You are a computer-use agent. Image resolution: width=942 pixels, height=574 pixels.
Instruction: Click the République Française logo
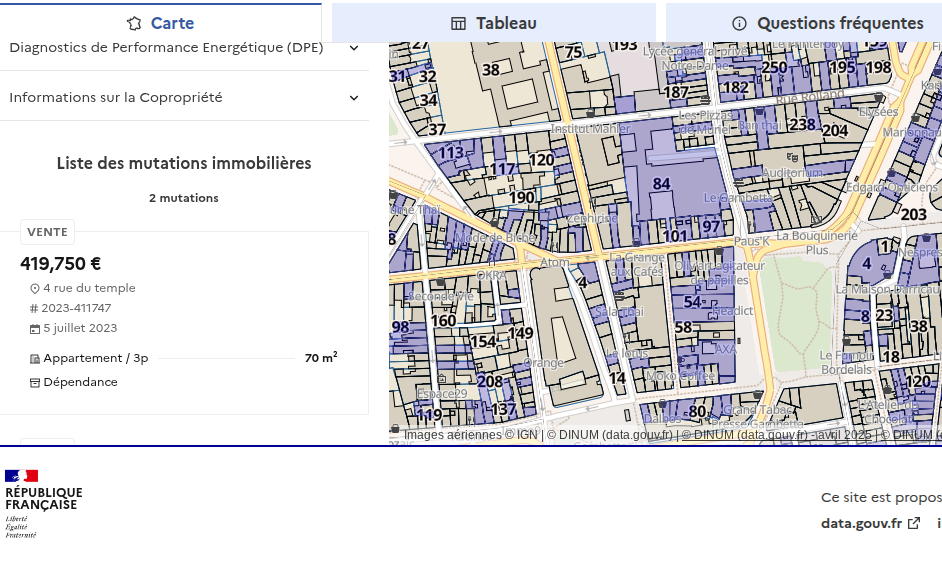[x=44, y=504]
